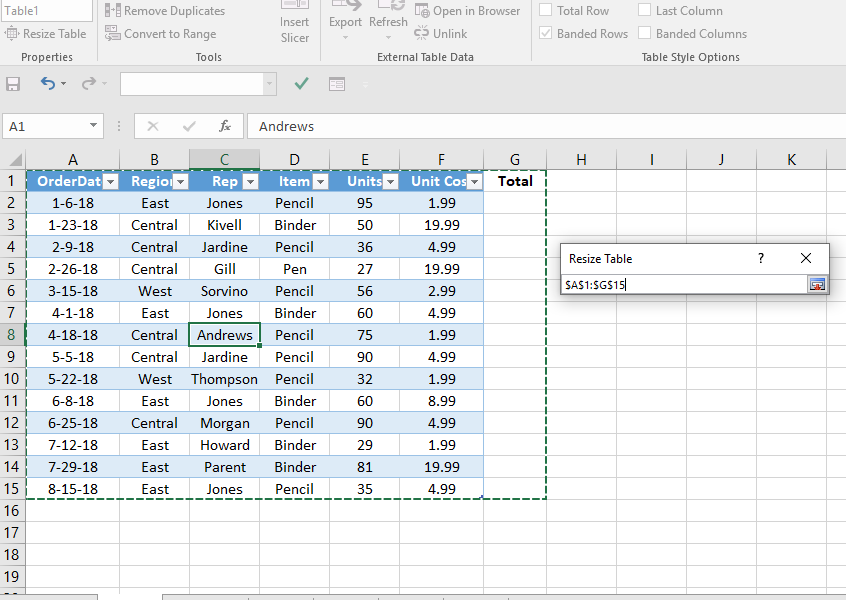Select Convert to Range

coord(160,33)
